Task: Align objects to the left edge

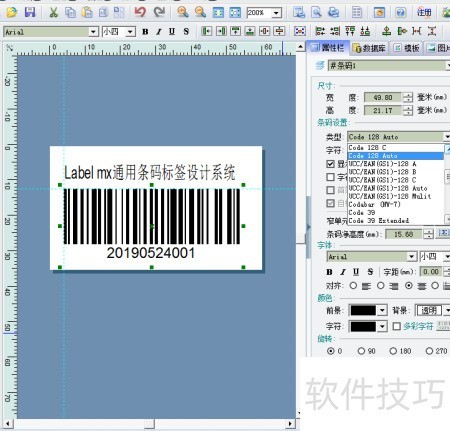Action: [x=206, y=31]
